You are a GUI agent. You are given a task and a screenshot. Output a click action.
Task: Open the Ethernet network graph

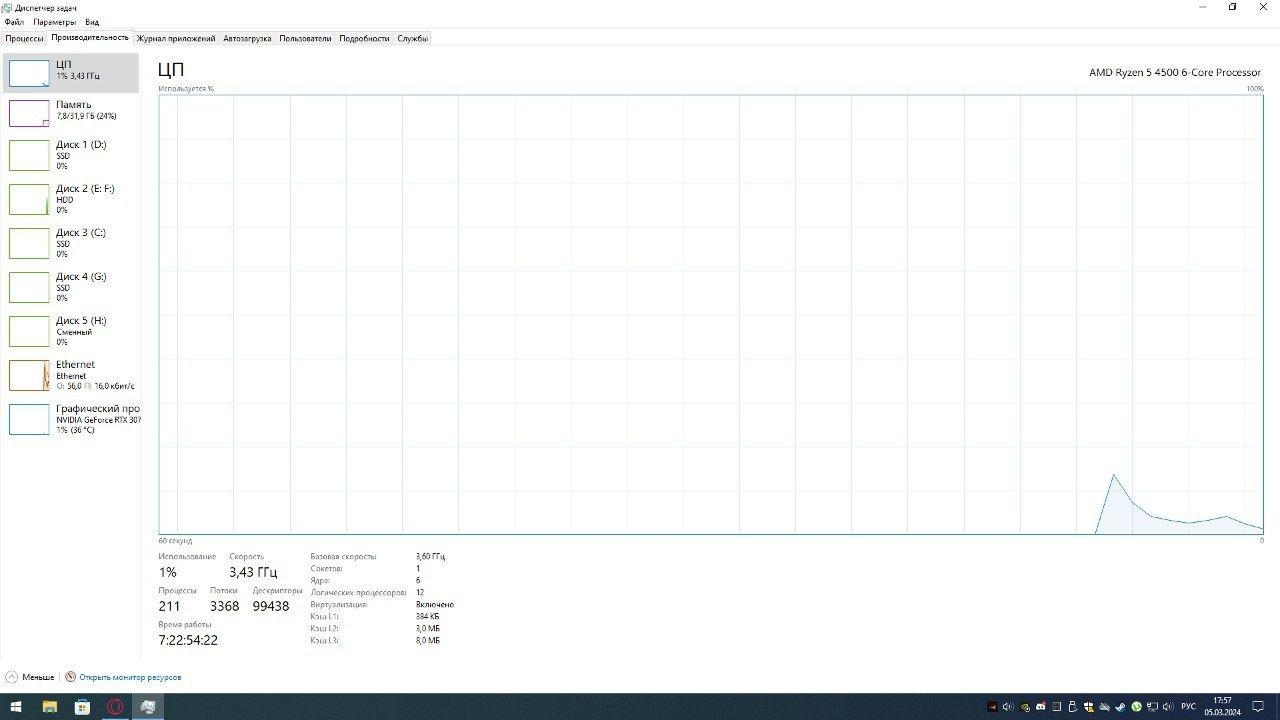pyautogui.click(x=71, y=375)
